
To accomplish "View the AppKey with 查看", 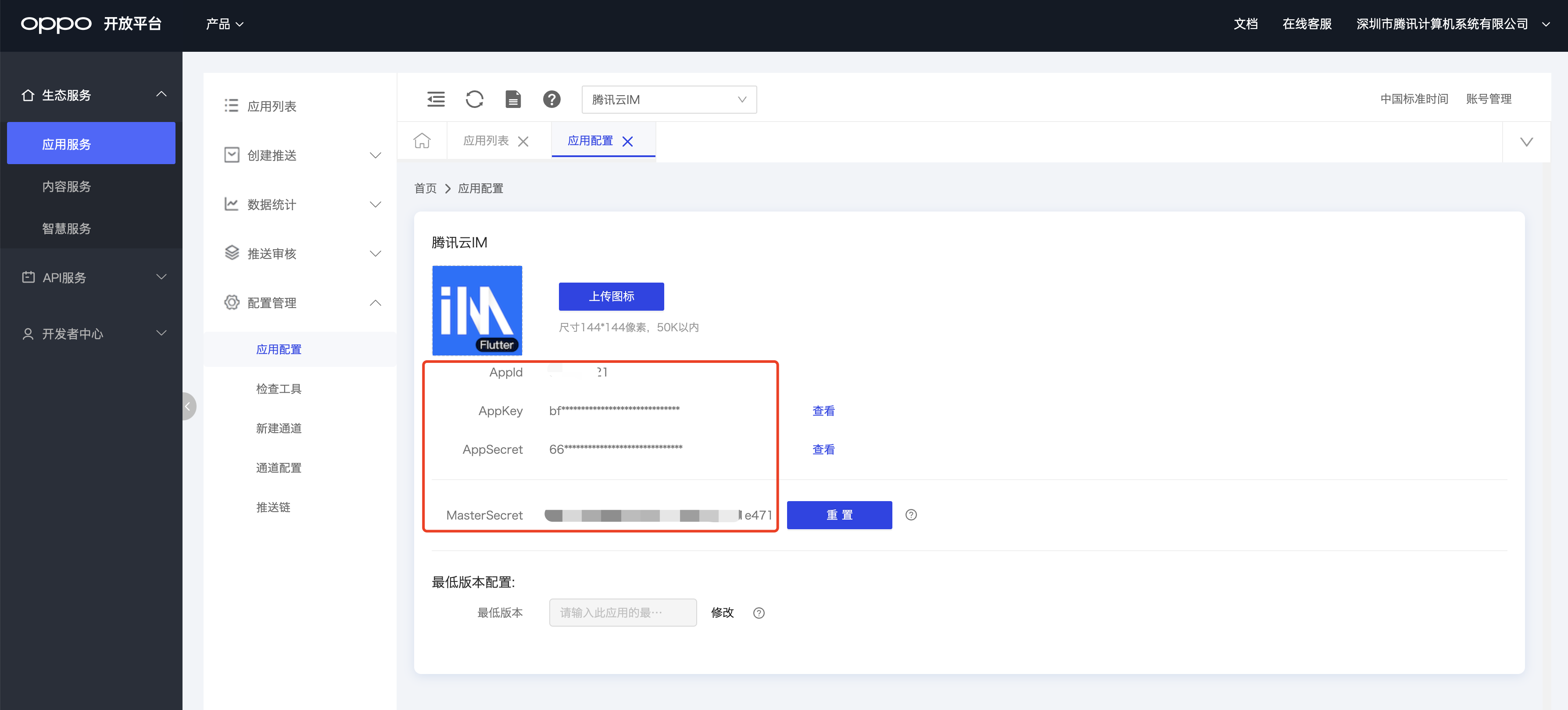I will click(823, 411).
